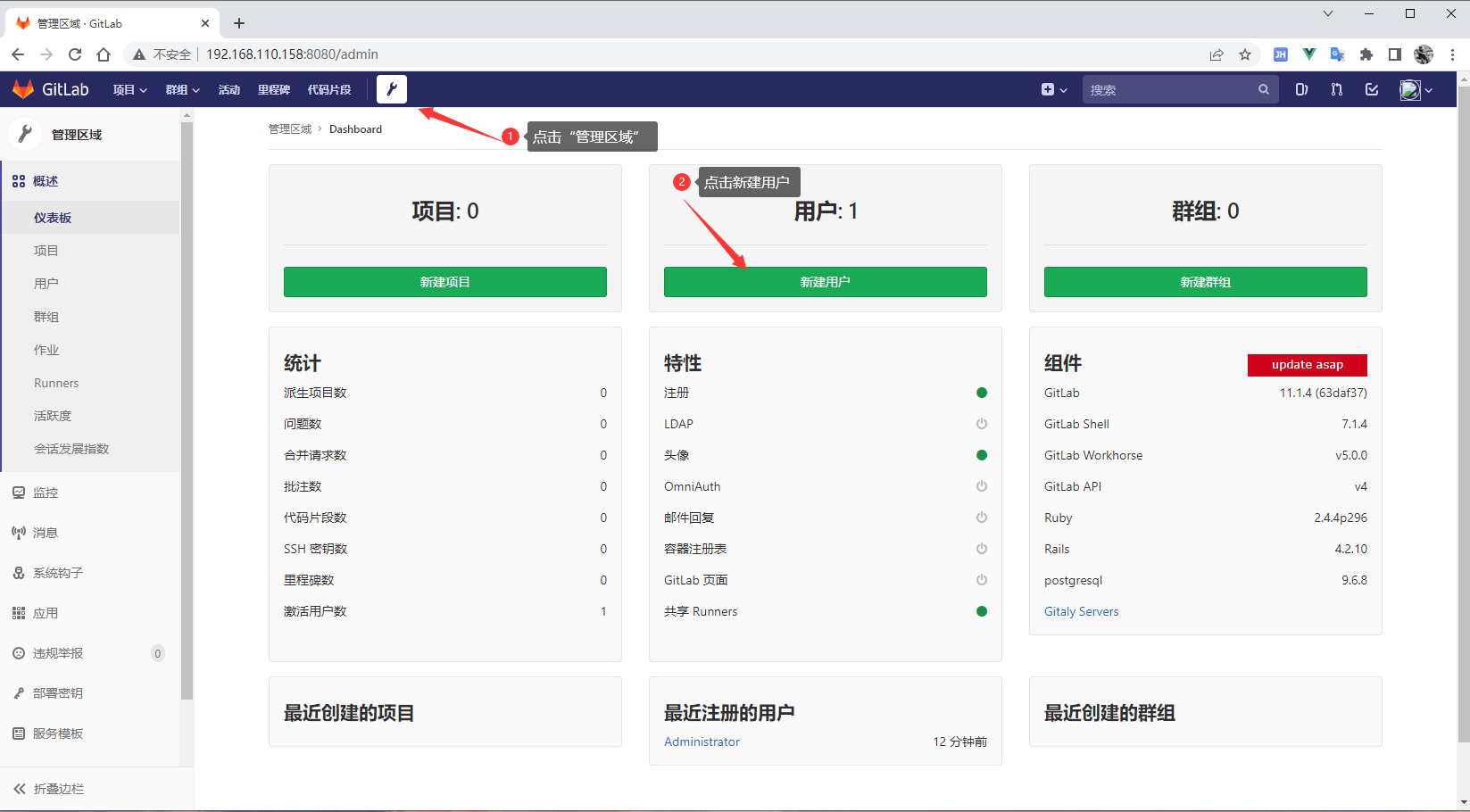Open the plus new-item dropdown in navbar
Screen dimensions: 1470x812
click(x=1054, y=89)
